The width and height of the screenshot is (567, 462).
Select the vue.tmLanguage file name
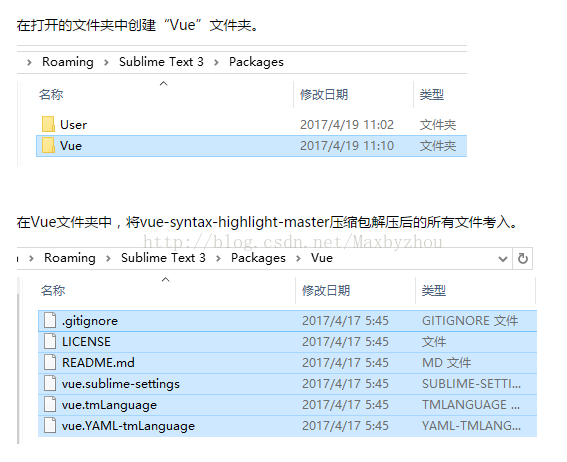tap(109, 405)
